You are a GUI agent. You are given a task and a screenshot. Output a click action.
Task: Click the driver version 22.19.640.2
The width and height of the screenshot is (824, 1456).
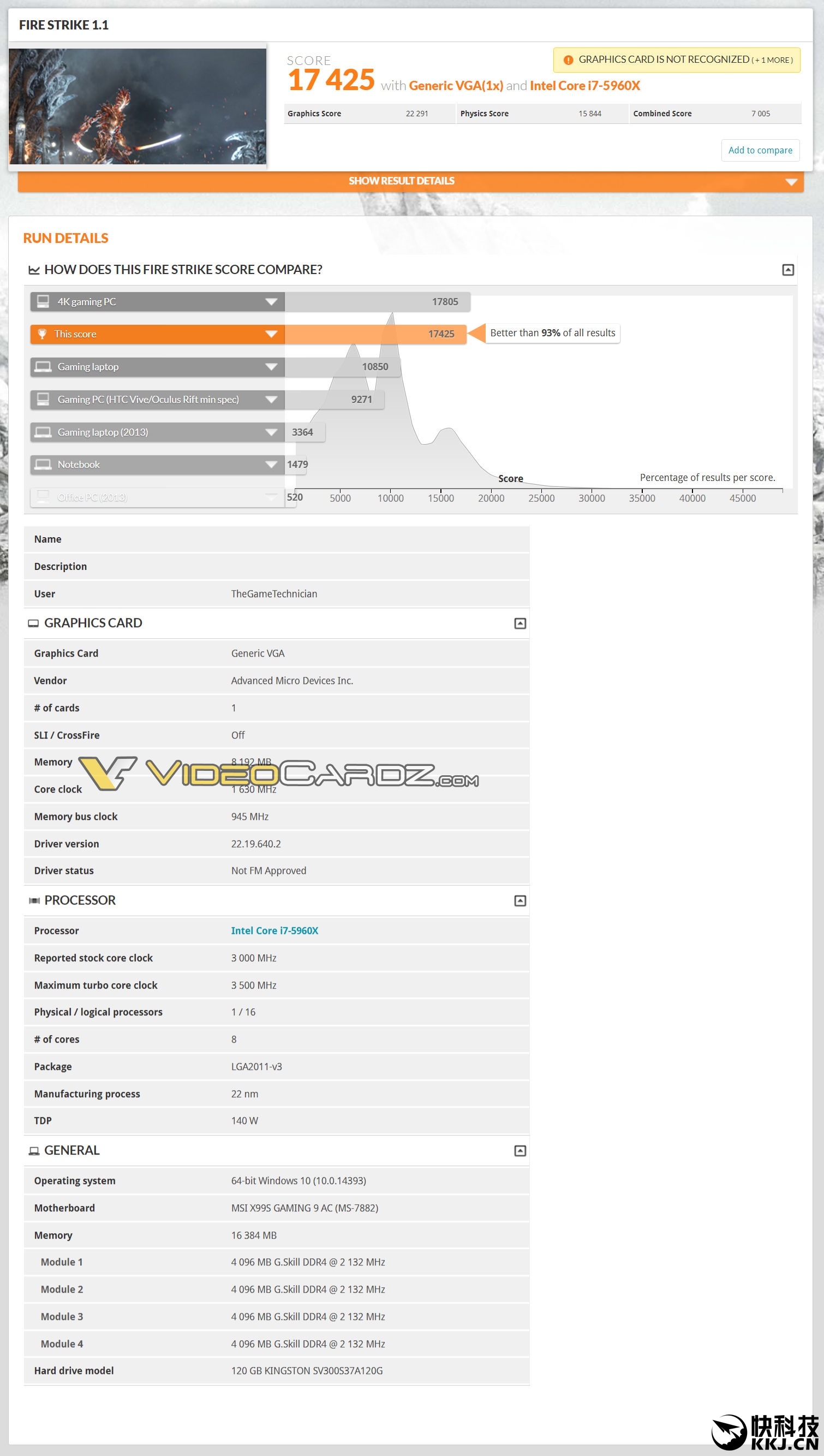pyautogui.click(x=256, y=844)
